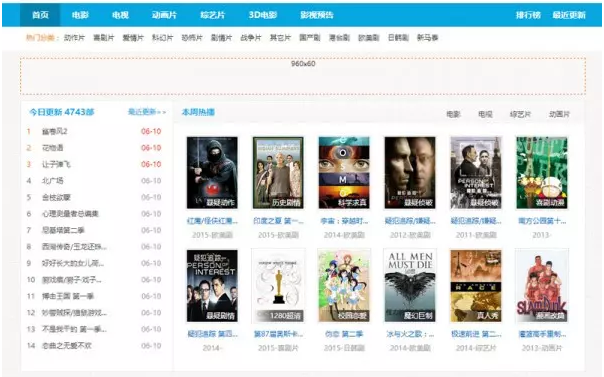604x377 pixels.
Task: Switch weekly hot list to 动画片 tab
Action: [559, 114]
